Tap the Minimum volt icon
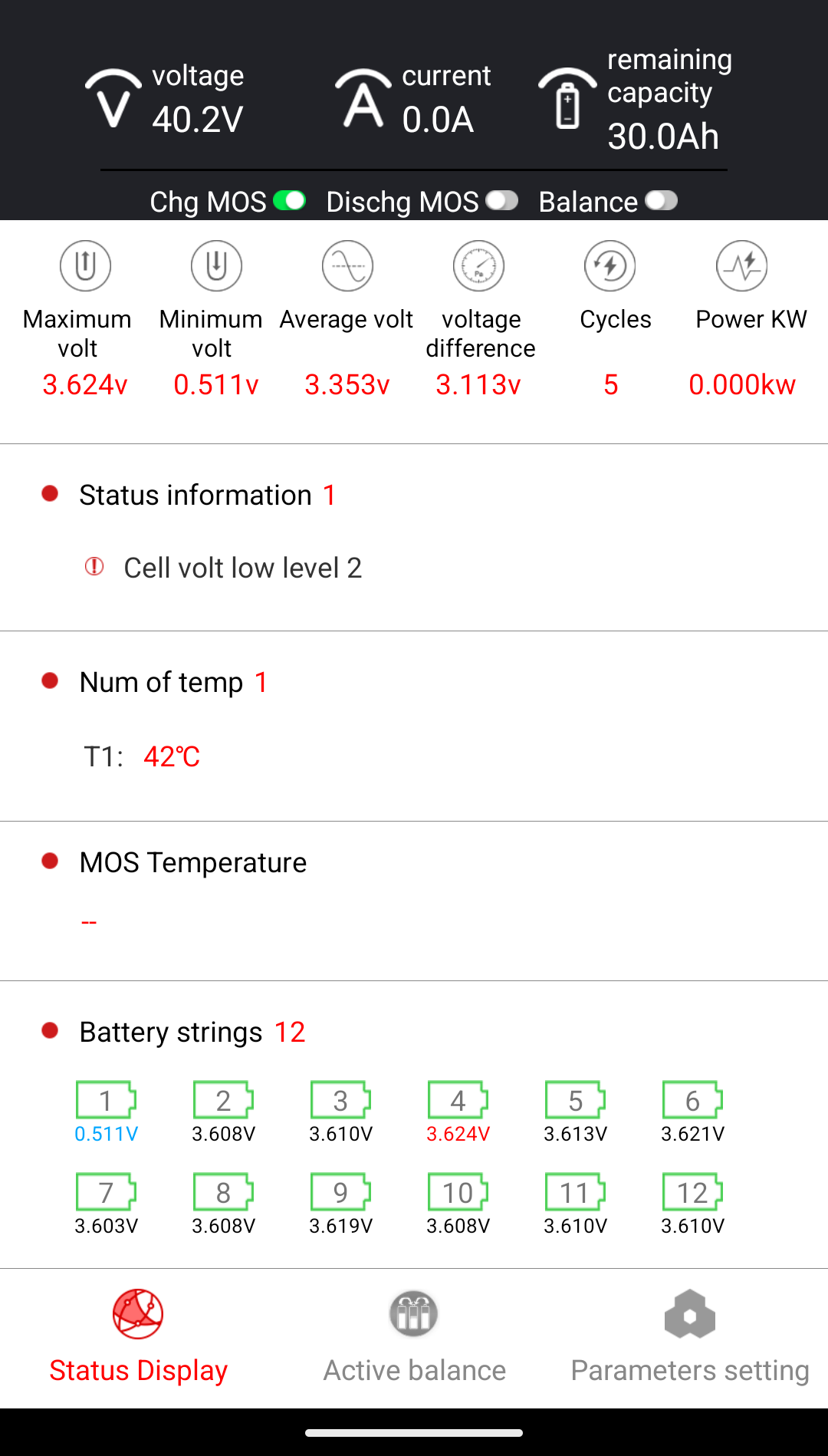Screen dimensions: 828x1456 (x=216, y=266)
